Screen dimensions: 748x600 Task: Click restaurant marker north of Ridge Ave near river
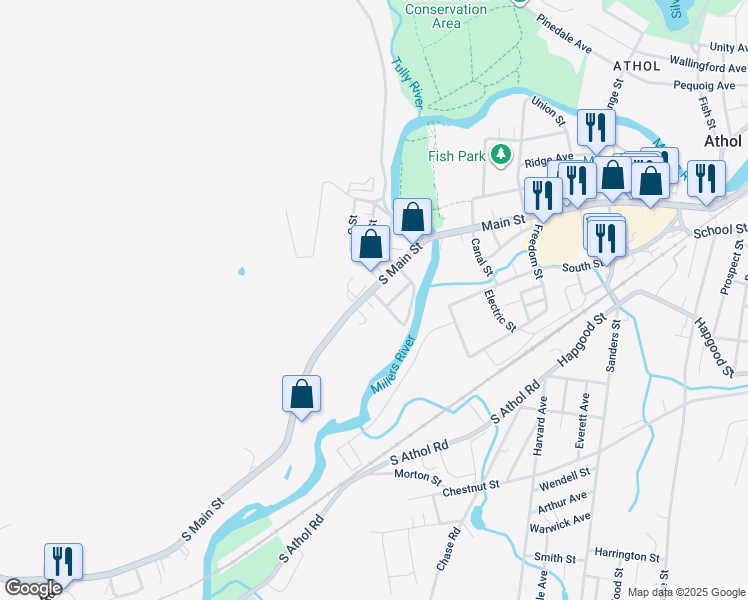point(596,132)
